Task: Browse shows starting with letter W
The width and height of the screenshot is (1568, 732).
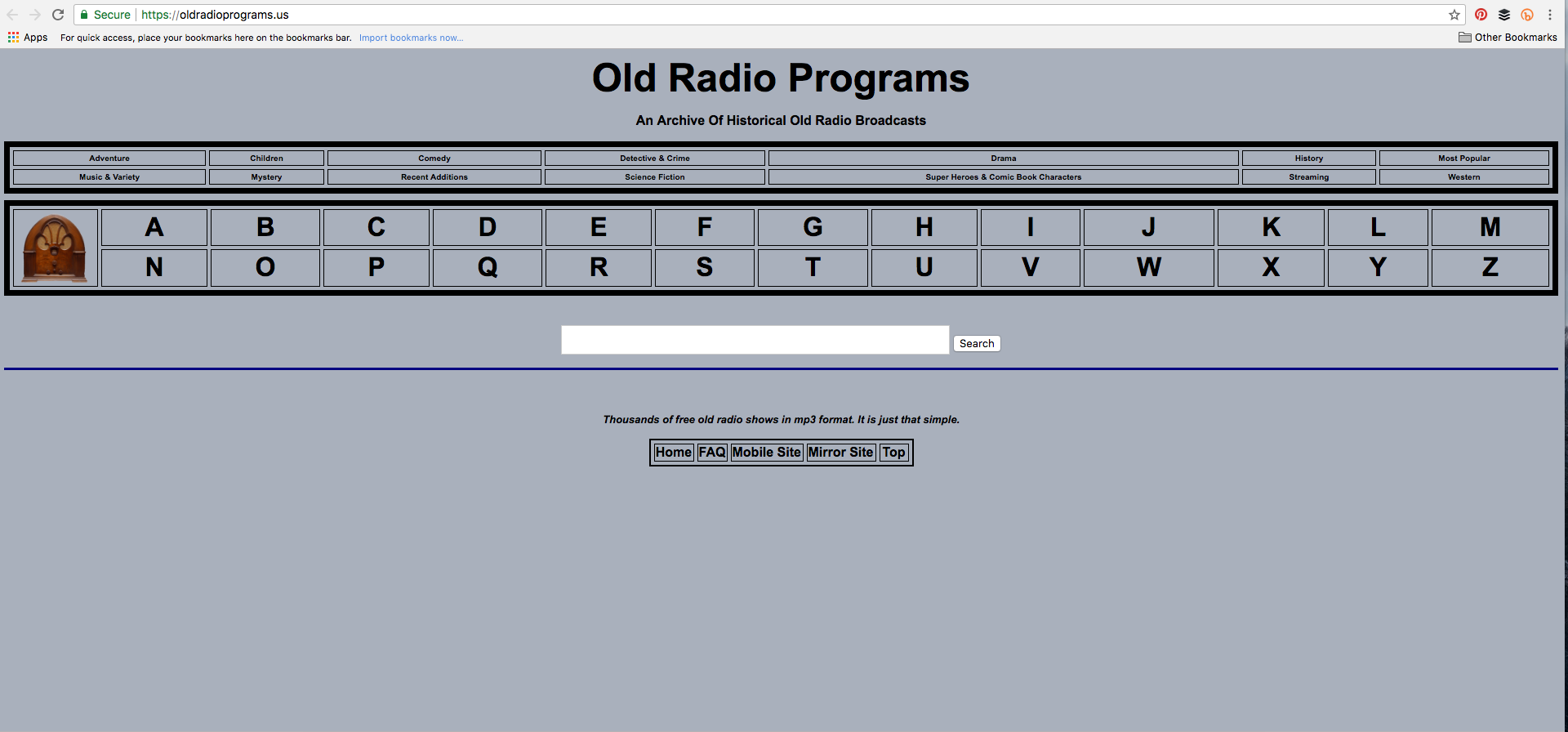Action: tap(1149, 268)
